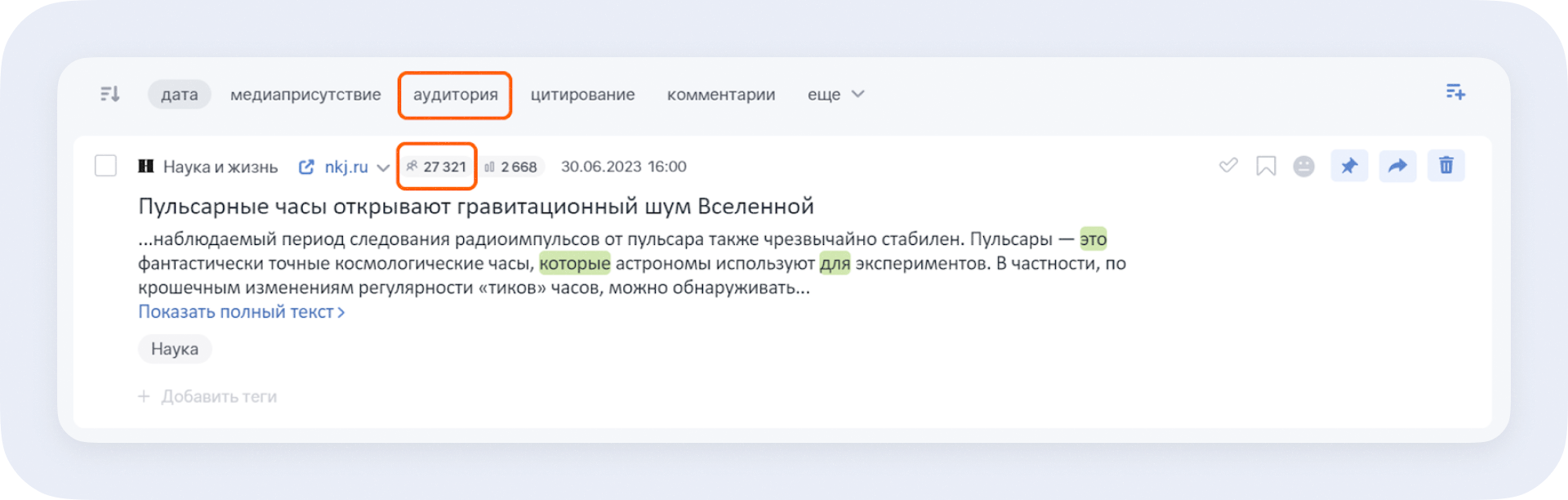Viewport: 1568px width, 500px height.
Task: Expand the "еще" sorting dropdown
Action: point(835,95)
